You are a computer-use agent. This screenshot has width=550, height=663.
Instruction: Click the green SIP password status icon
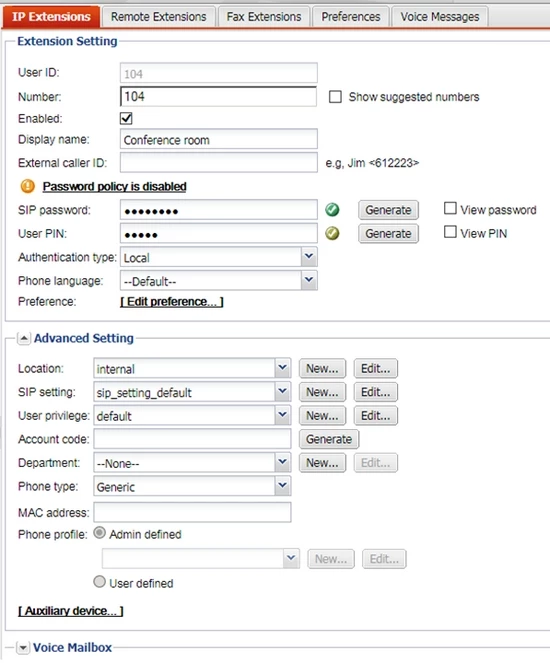point(332,210)
